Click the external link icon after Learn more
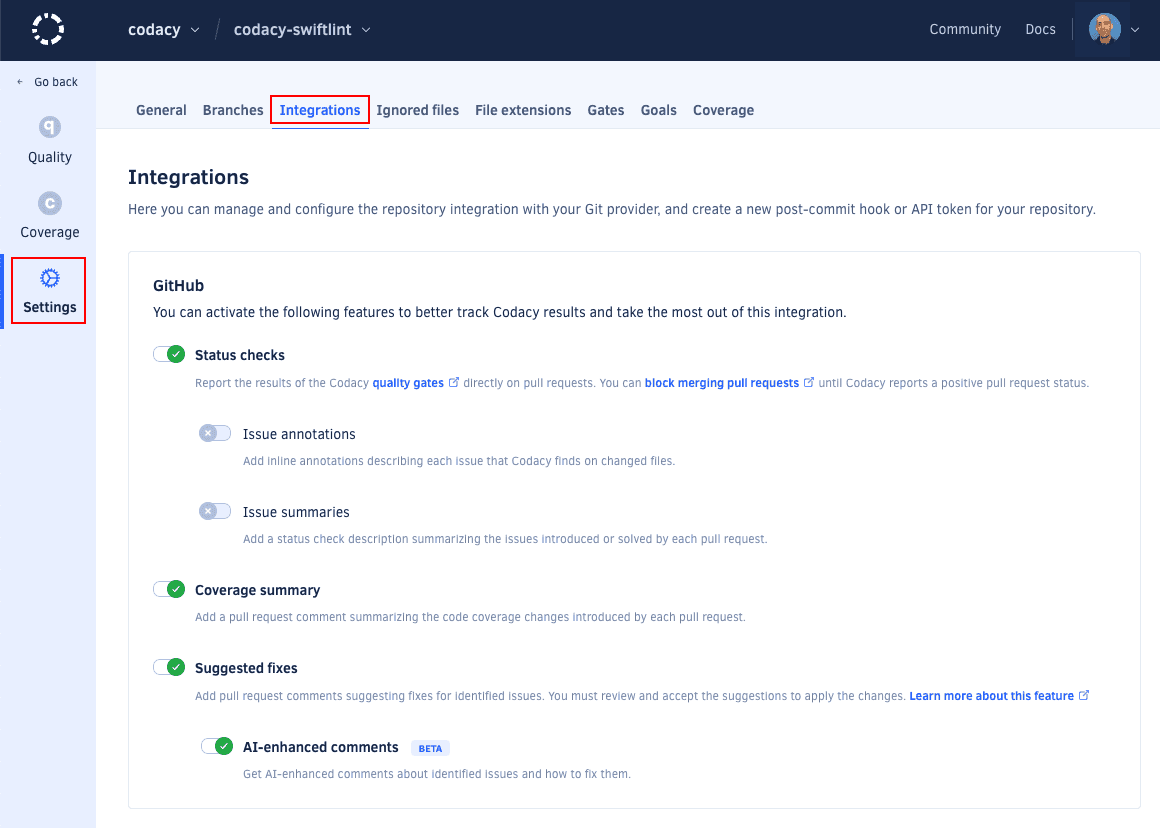The height and width of the screenshot is (828, 1160). (x=1084, y=695)
